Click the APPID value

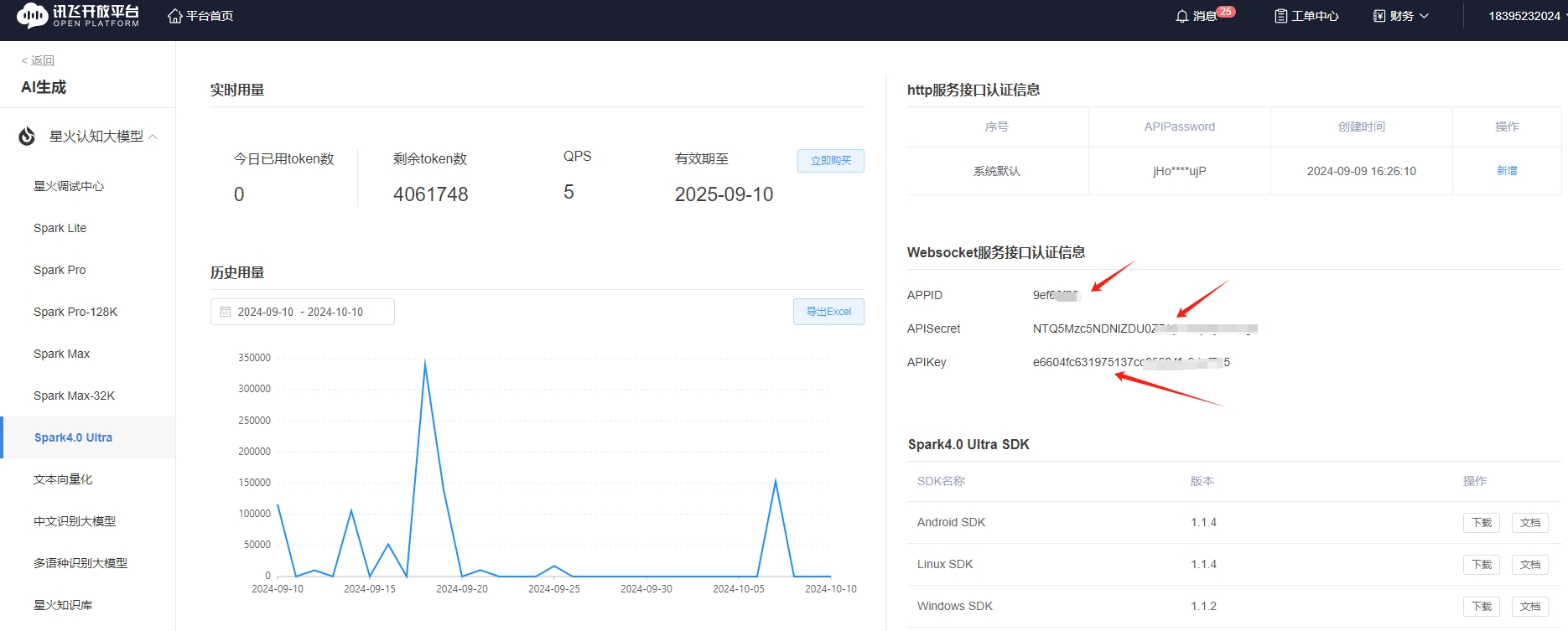click(x=1057, y=295)
